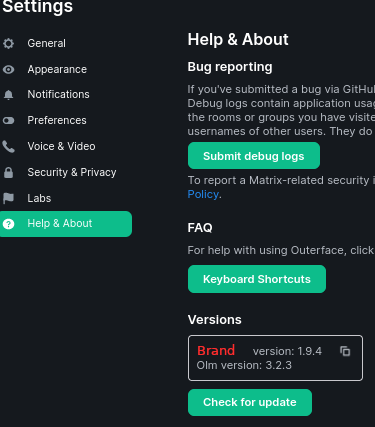The width and height of the screenshot is (375, 427).
Task: Click the Voice & Video phone icon
Action: (8, 146)
